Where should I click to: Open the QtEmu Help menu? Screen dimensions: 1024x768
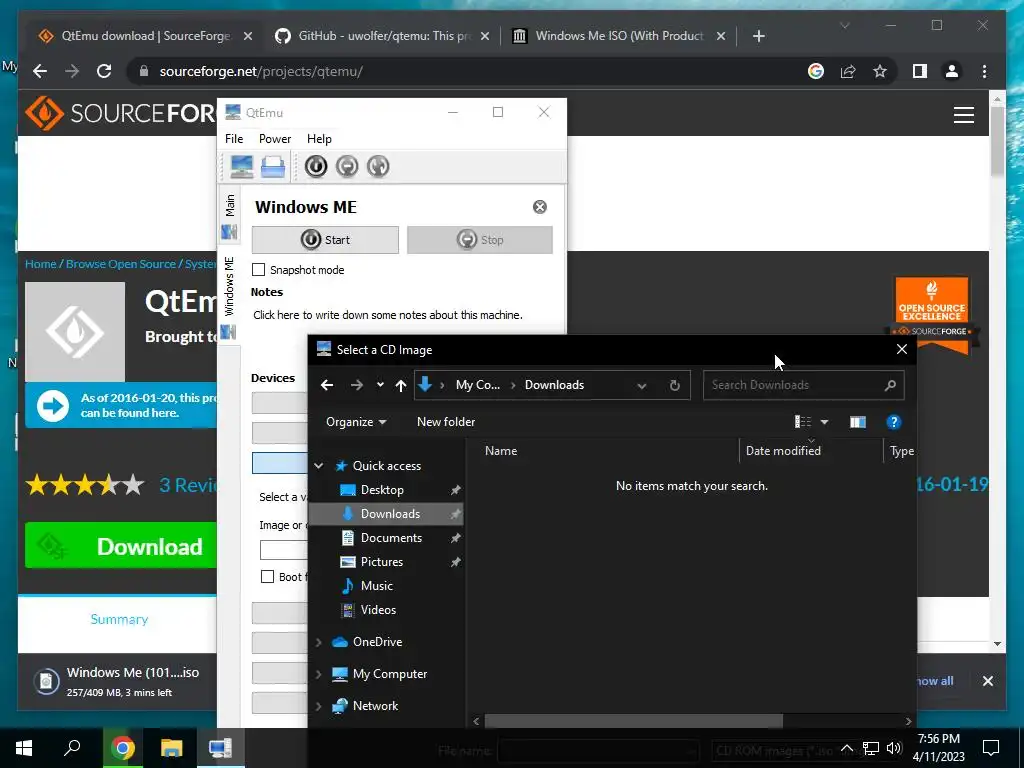319,138
